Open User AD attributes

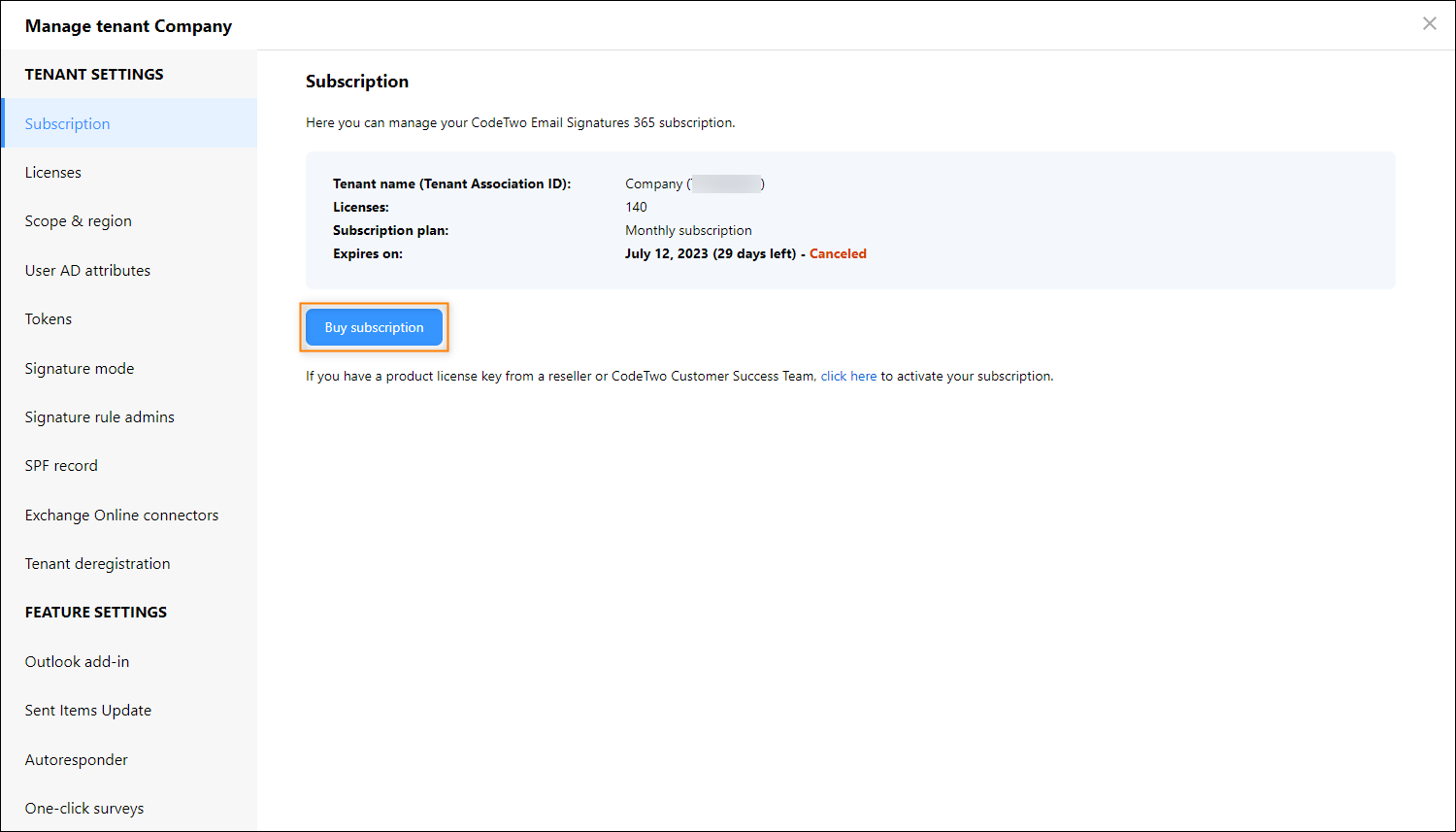pos(129,270)
